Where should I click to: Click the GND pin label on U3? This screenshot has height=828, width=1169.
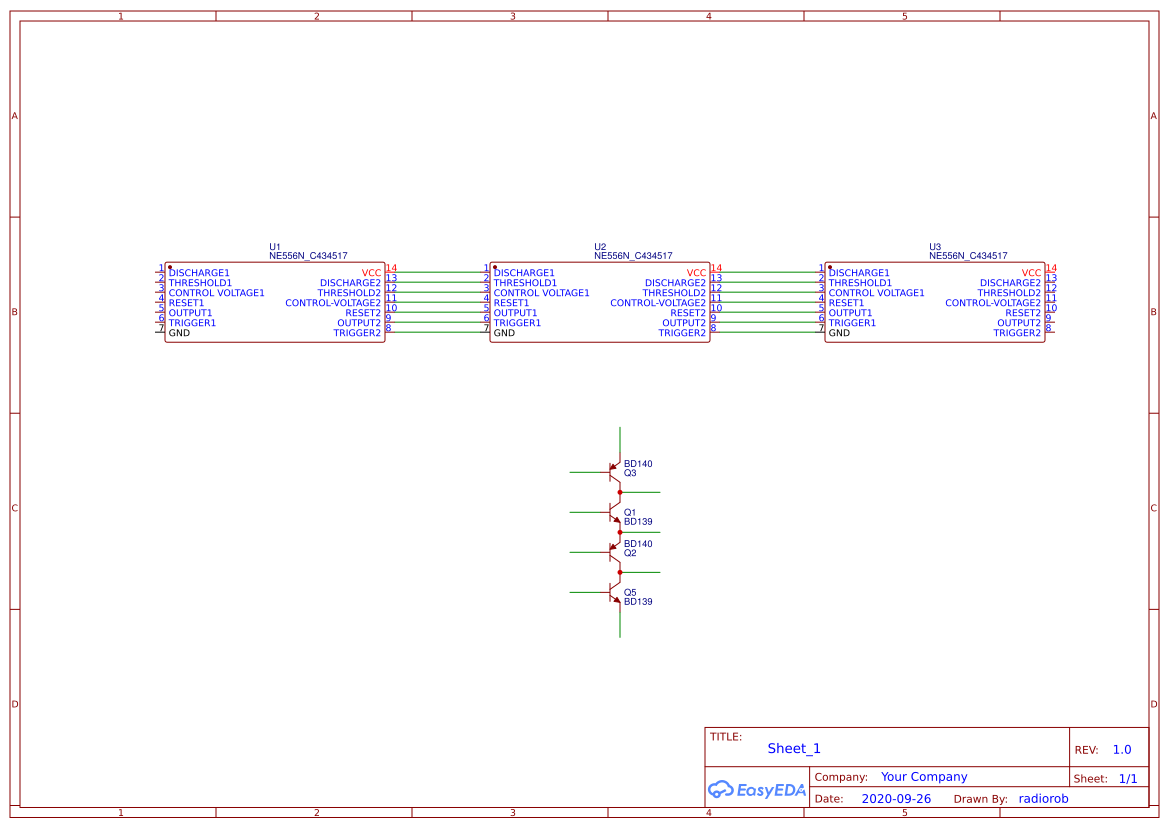tap(839, 333)
